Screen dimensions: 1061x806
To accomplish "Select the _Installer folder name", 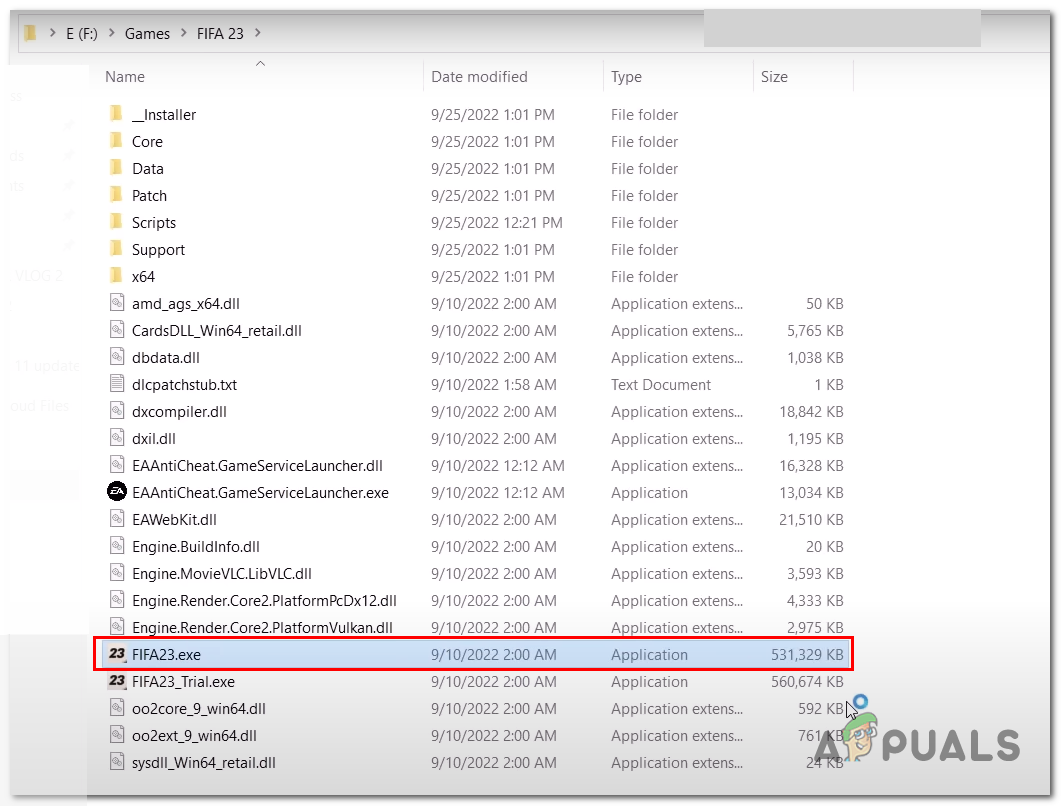I will point(164,115).
